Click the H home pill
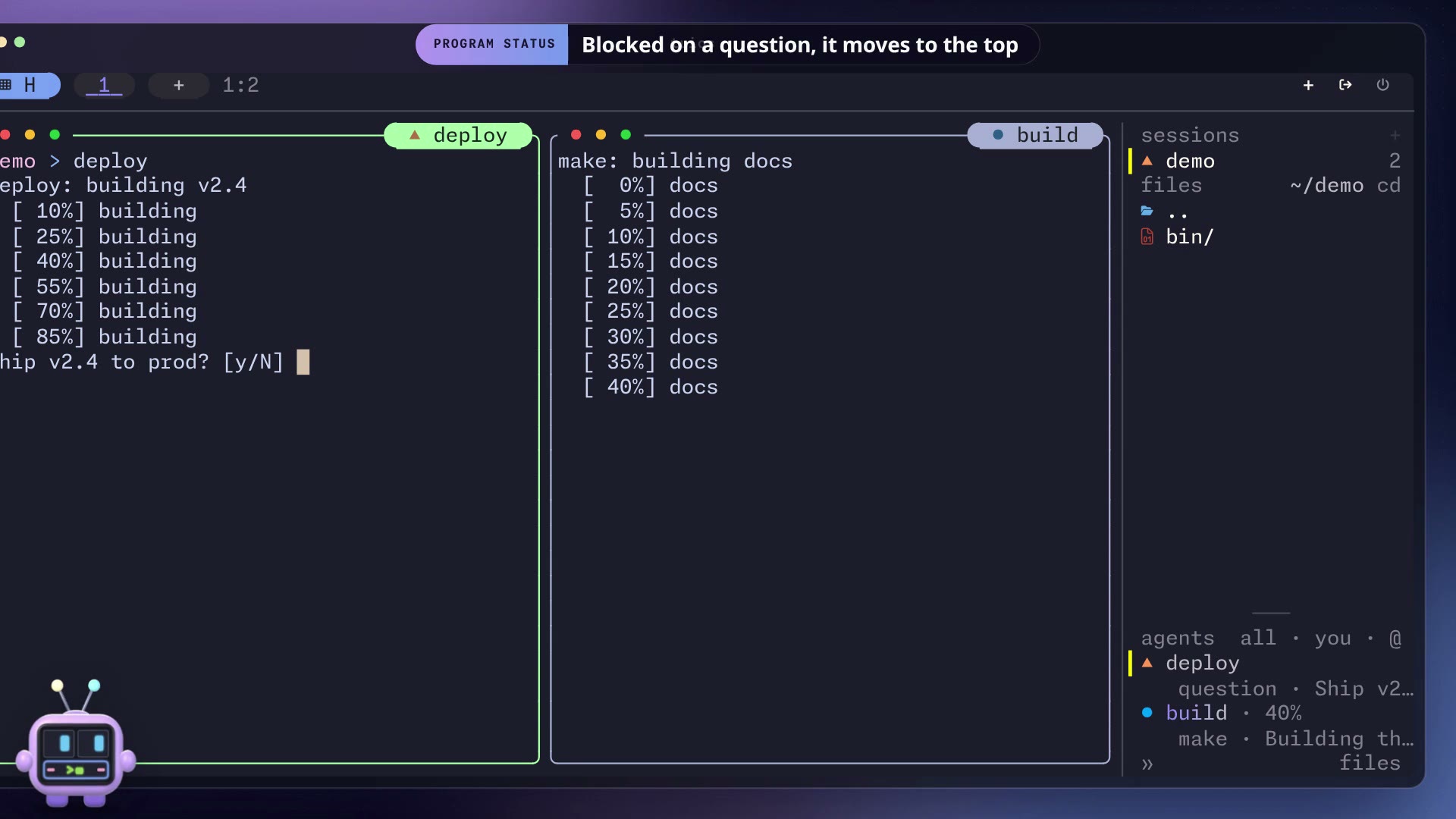 (27, 85)
